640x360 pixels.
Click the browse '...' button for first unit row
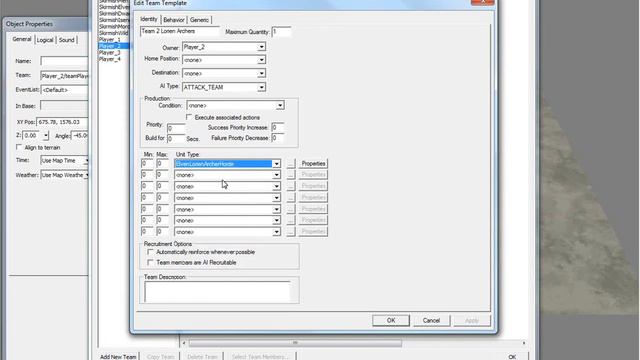291,164
